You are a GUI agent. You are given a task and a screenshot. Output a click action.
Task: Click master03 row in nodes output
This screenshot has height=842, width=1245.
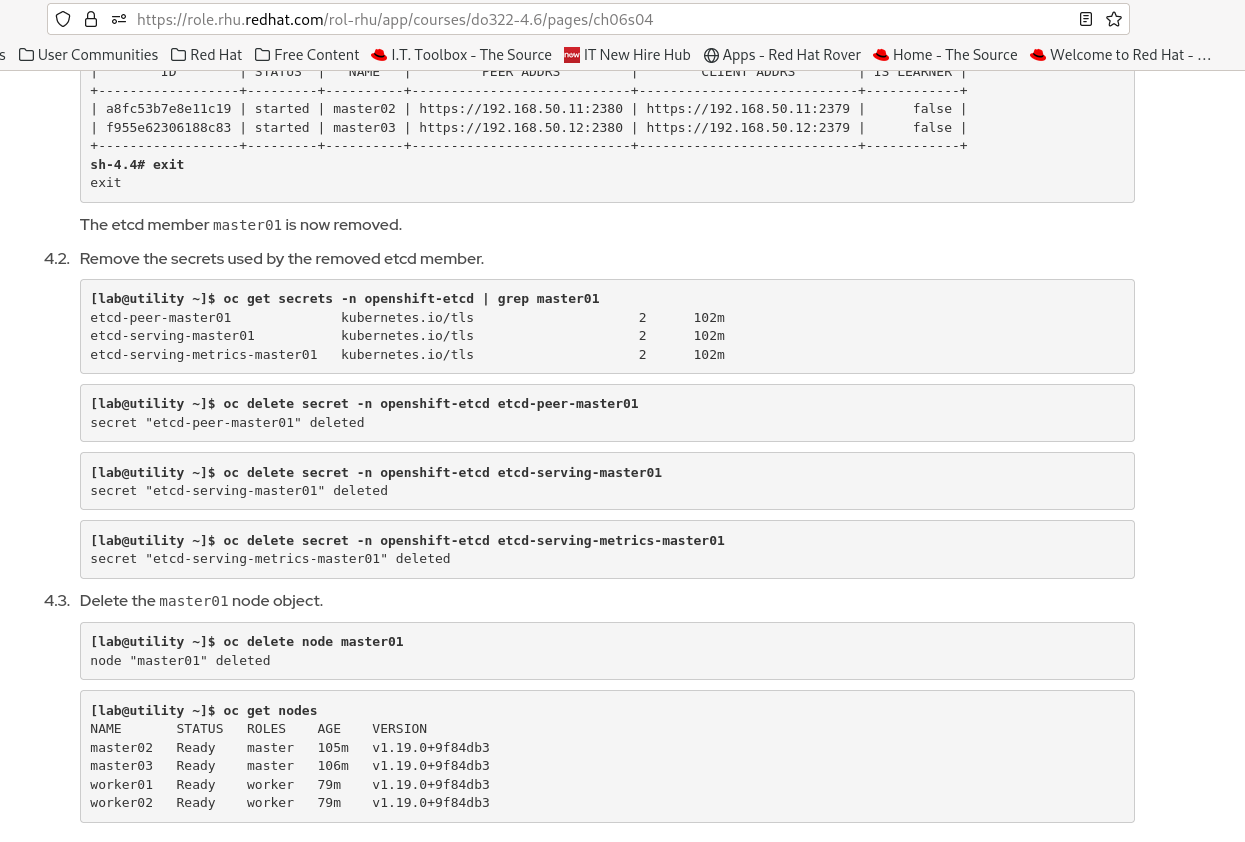tap(290, 766)
